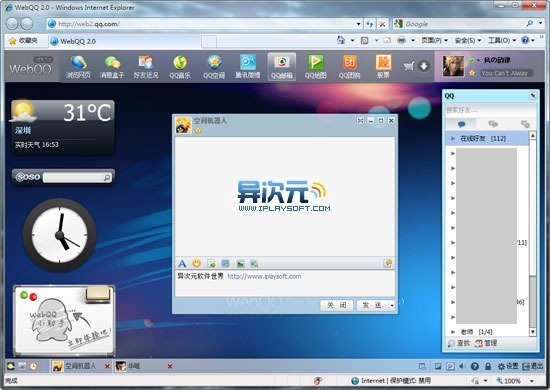The width and height of the screenshot is (550, 390).
Task: Open IE 页面(P) menu
Action: (434, 41)
